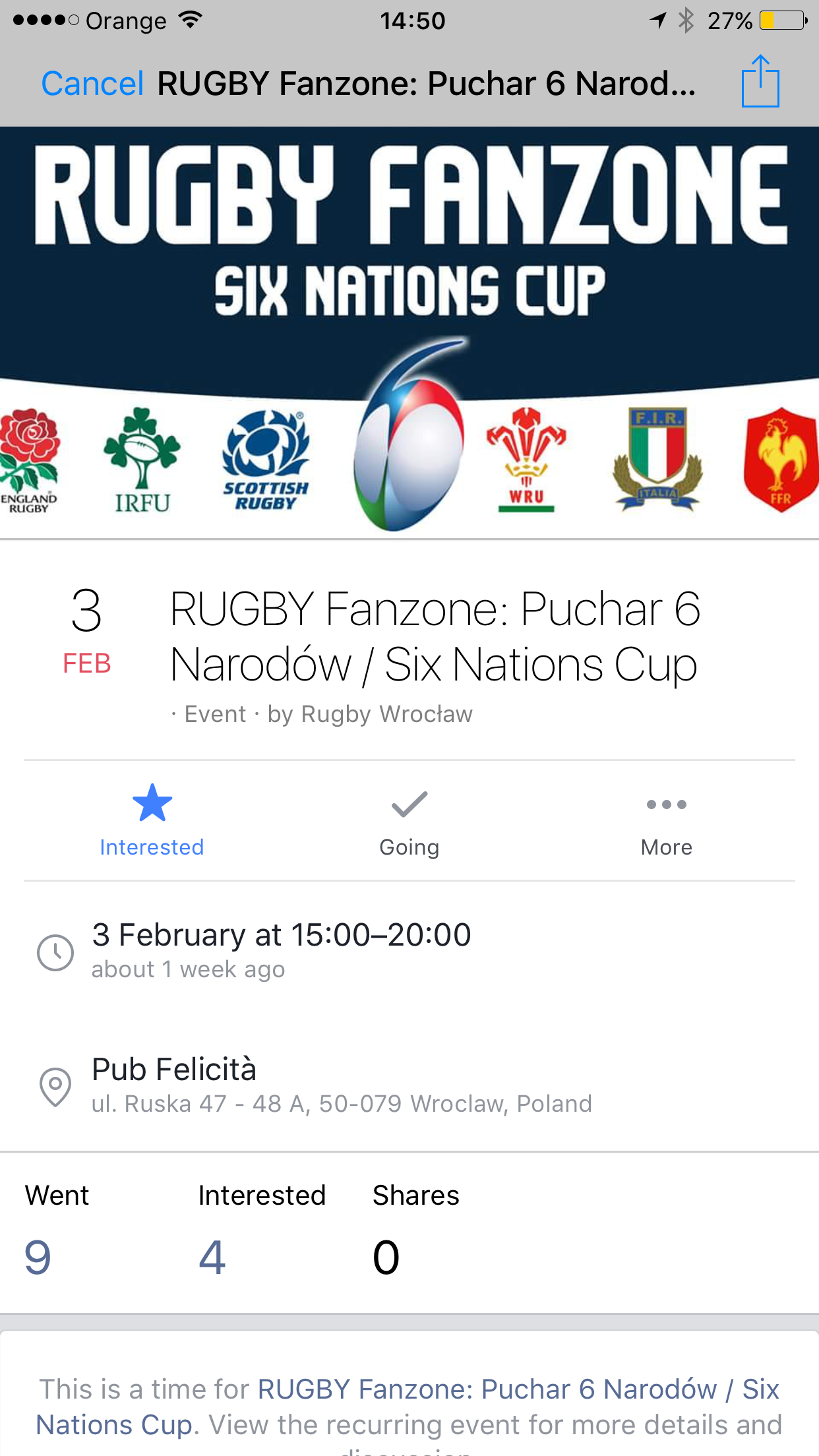Tap the clock icon beside event time
The image size is (819, 1456).
coord(55,952)
